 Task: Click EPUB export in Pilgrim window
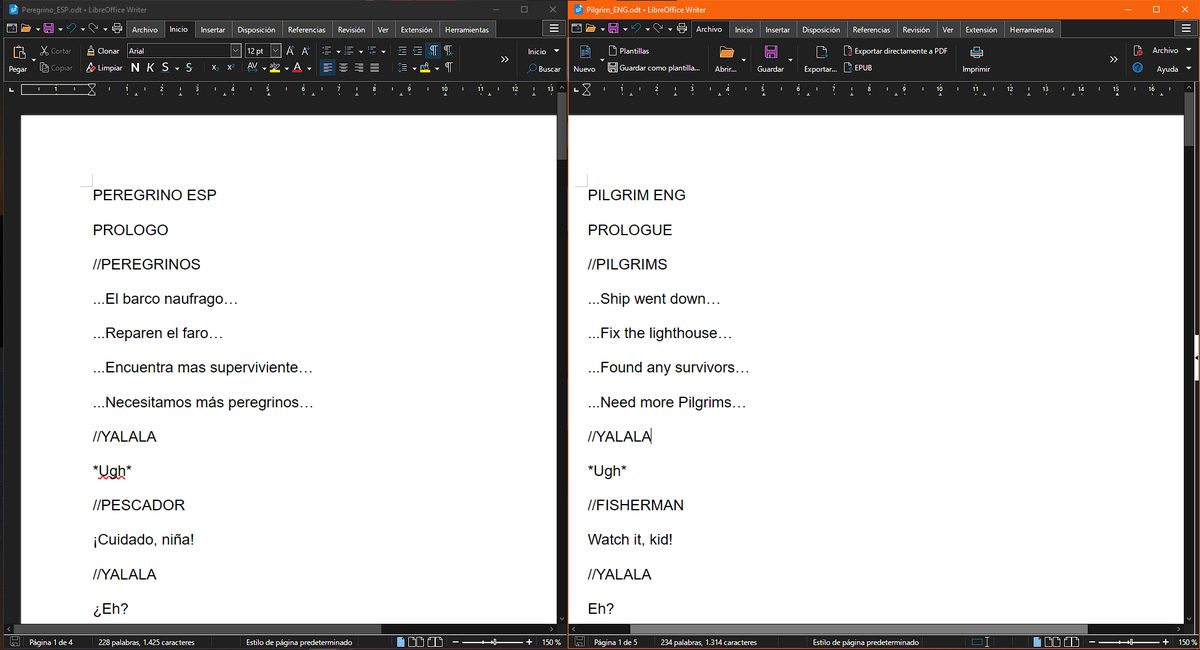[858, 68]
